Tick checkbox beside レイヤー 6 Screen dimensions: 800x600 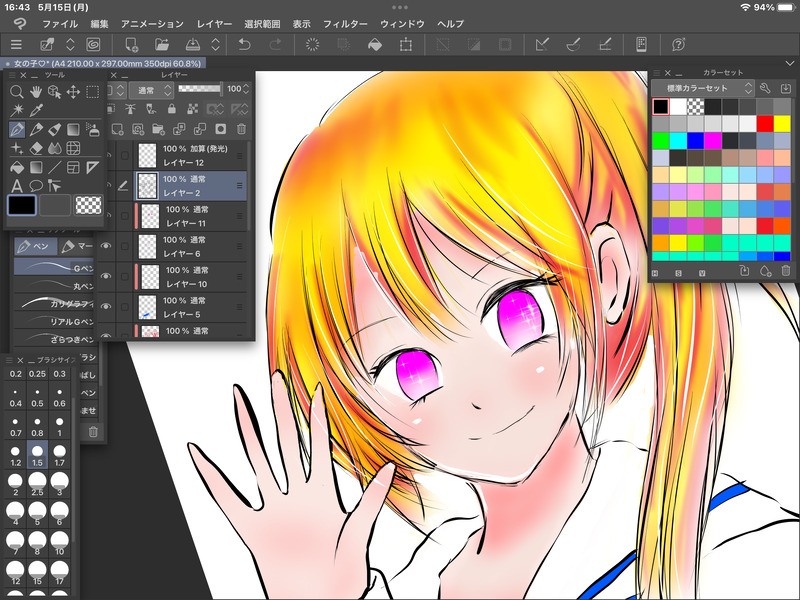pos(124,246)
